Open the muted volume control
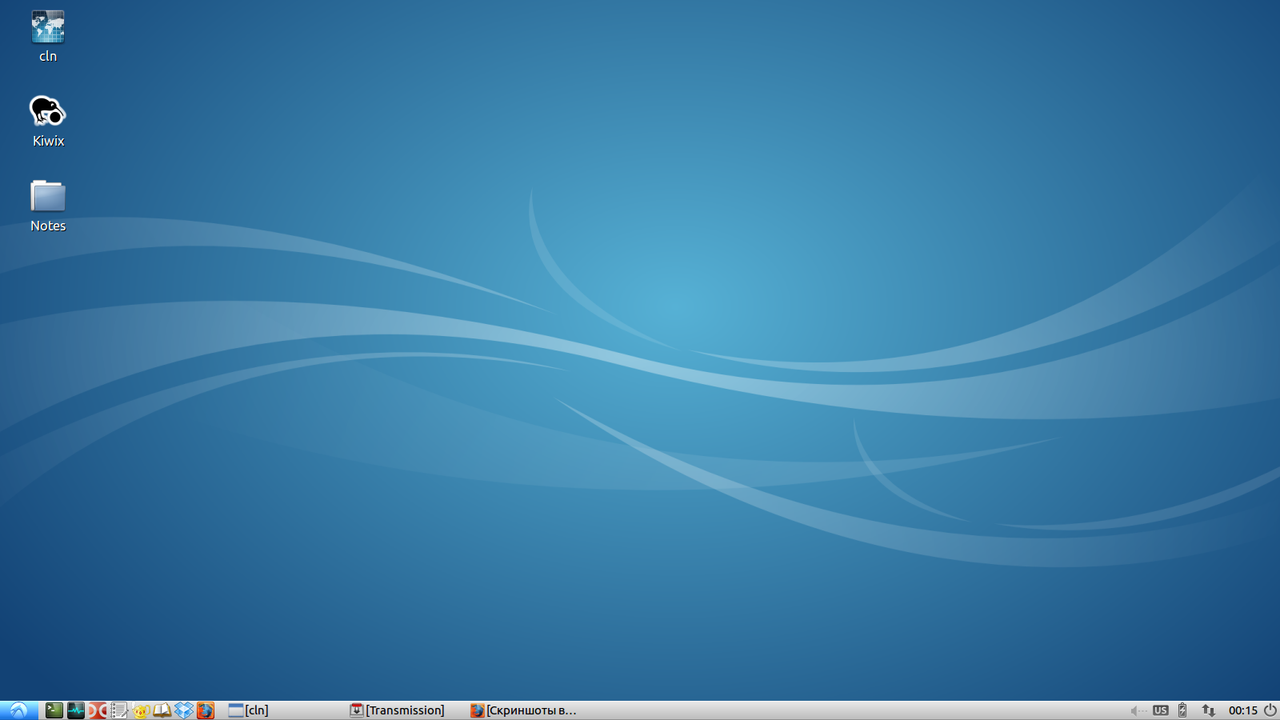The image size is (1280, 720). click(x=1138, y=710)
